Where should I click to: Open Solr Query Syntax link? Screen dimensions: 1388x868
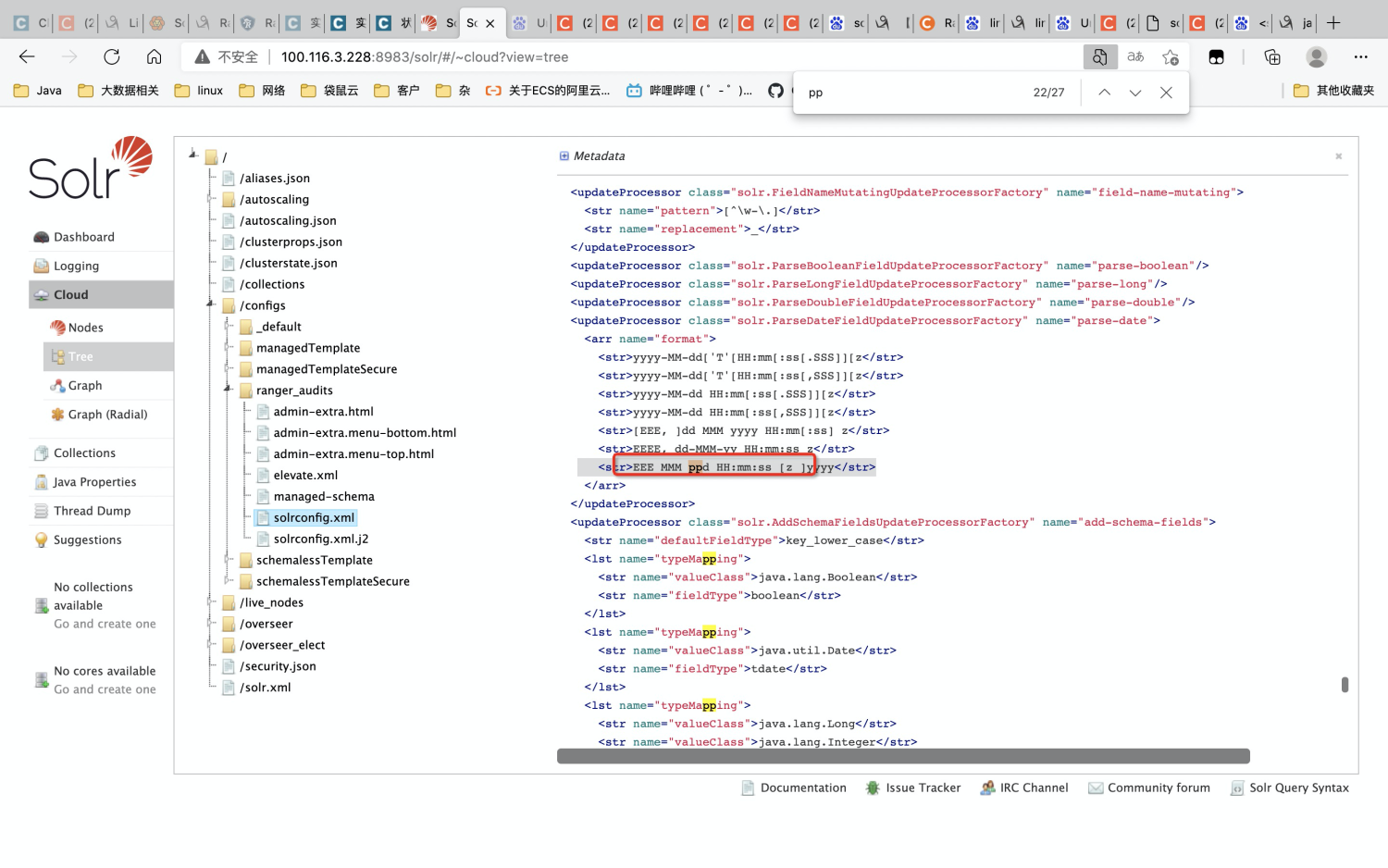coord(1299,787)
